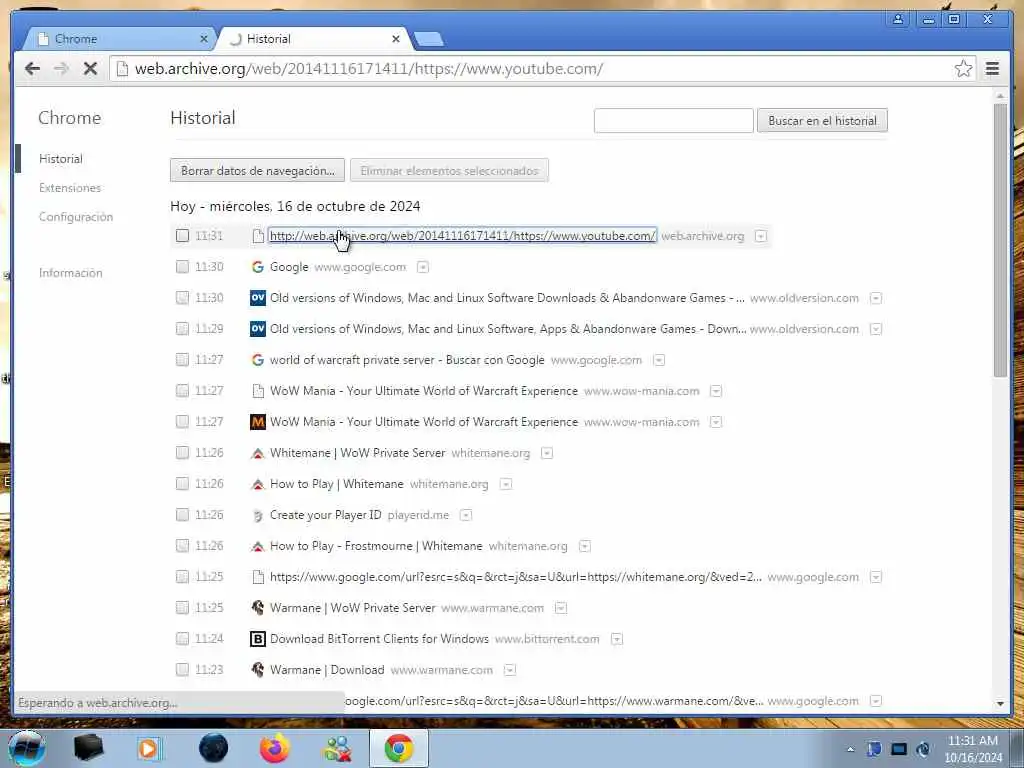This screenshot has width=1024, height=768.
Task: Click the playerid.me favicon
Action: click(x=258, y=515)
